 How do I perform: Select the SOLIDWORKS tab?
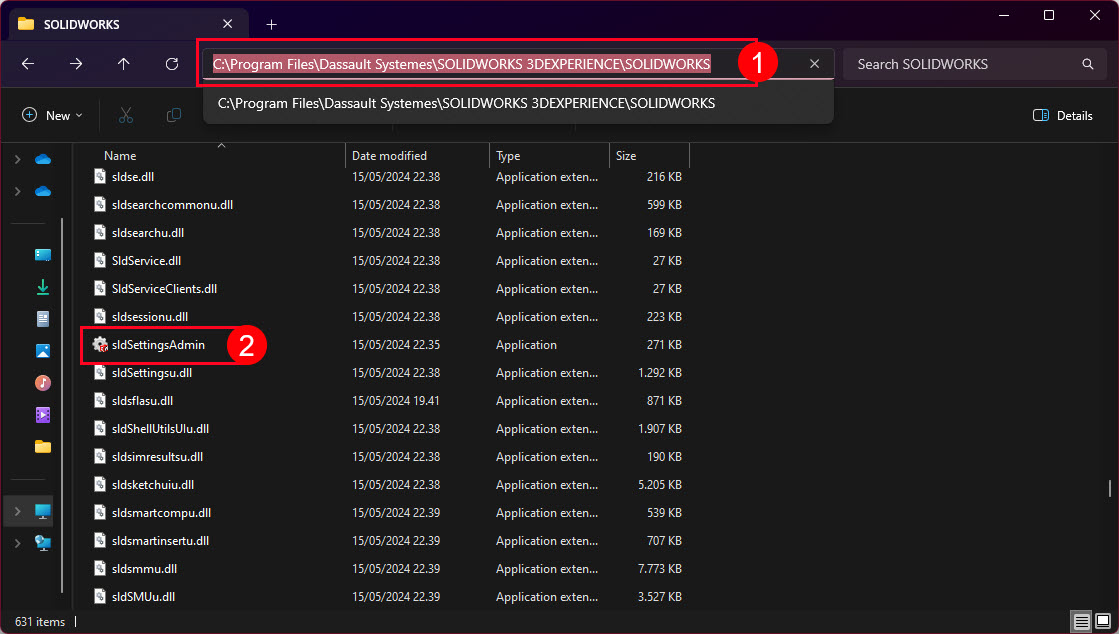coord(128,24)
